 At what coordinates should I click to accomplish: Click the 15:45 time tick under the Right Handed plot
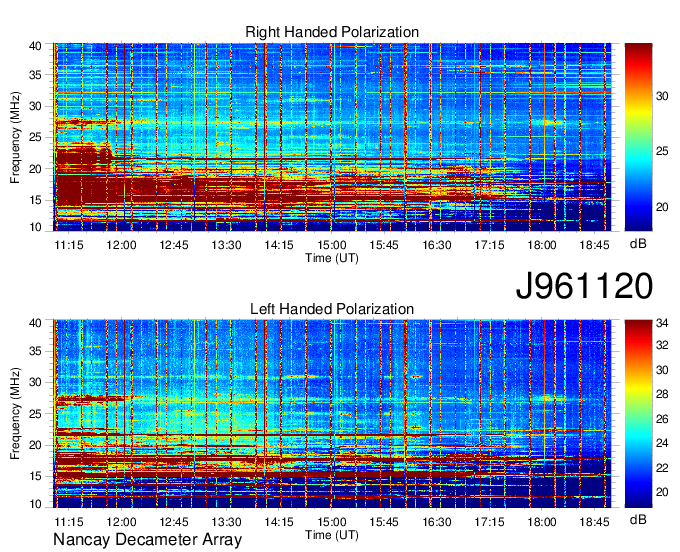click(x=384, y=245)
